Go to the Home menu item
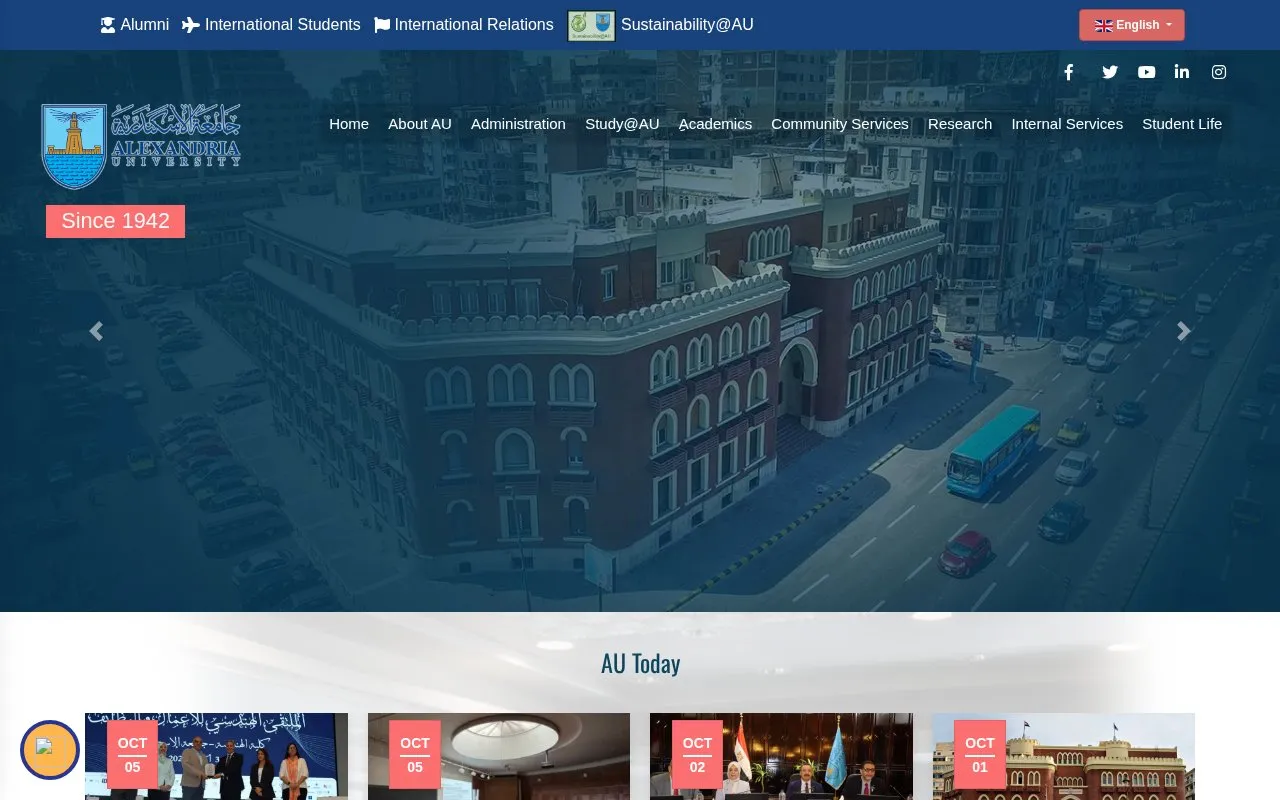The image size is (1280, 800). pyautogui.click(x=349, y=124)
